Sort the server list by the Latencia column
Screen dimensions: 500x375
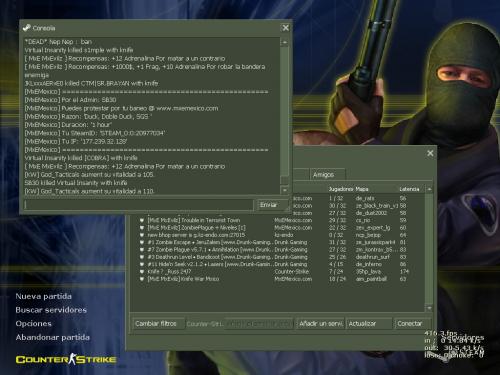(409, 189)
